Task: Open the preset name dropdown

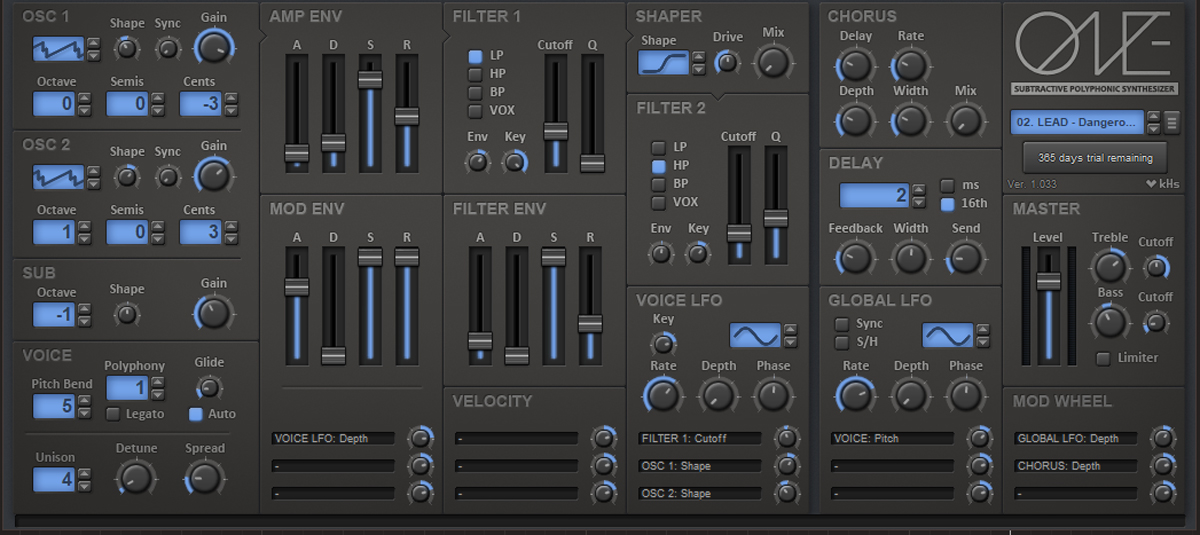Action: [1077, 122]
